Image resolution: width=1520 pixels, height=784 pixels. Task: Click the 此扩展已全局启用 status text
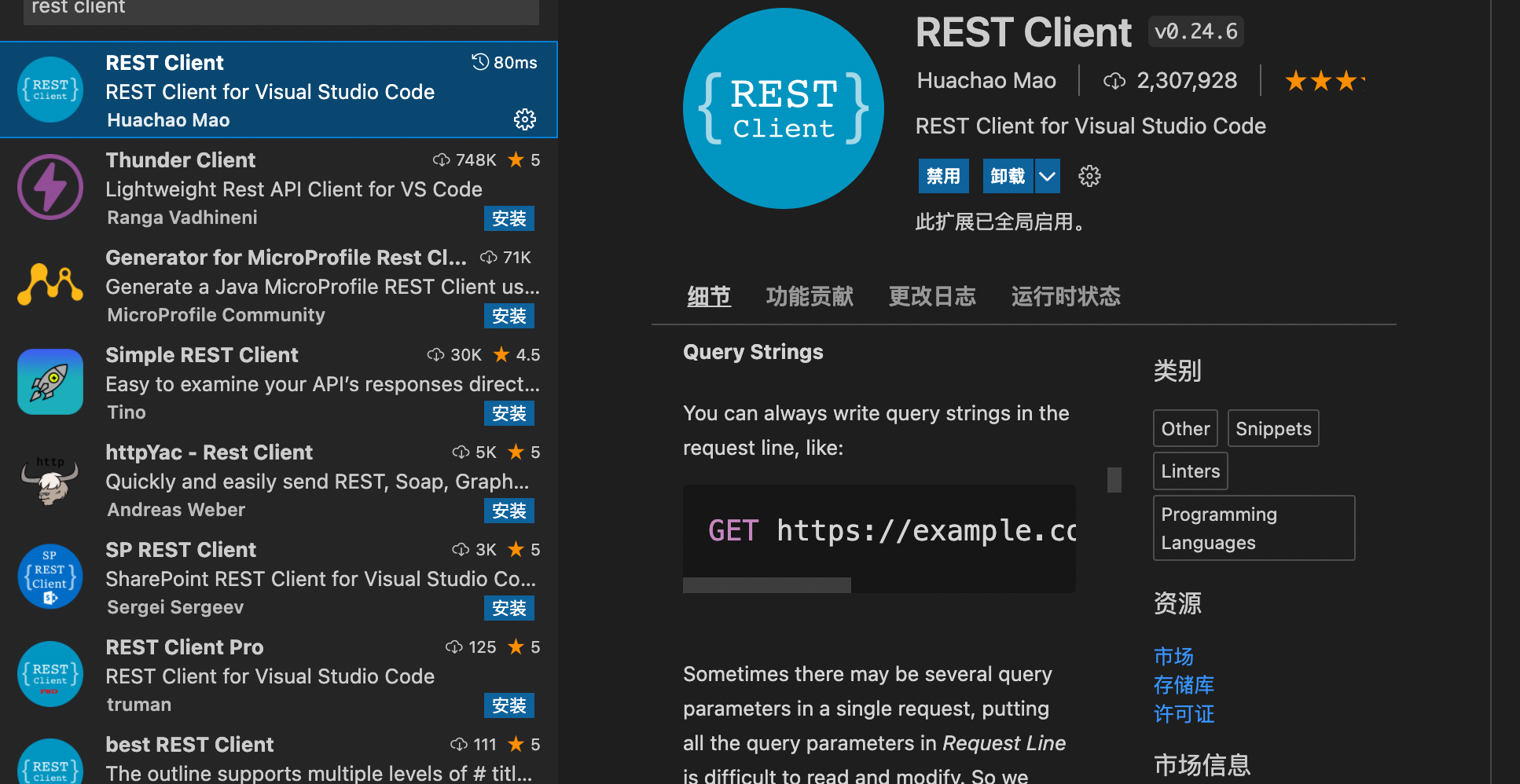click(x=1001, y=222)
